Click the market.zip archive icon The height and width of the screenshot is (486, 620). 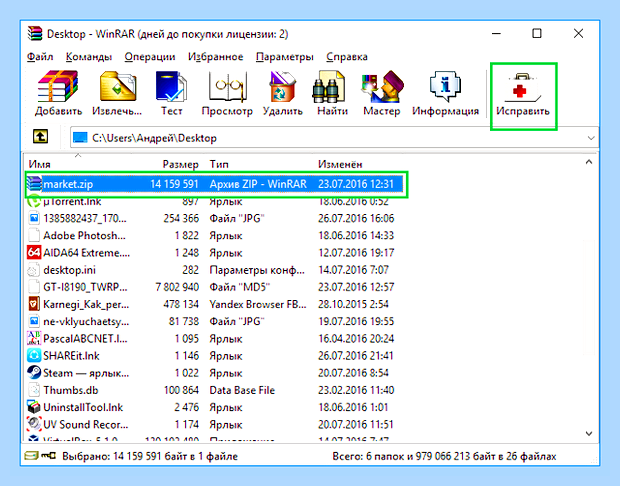(x=34, y=184)
